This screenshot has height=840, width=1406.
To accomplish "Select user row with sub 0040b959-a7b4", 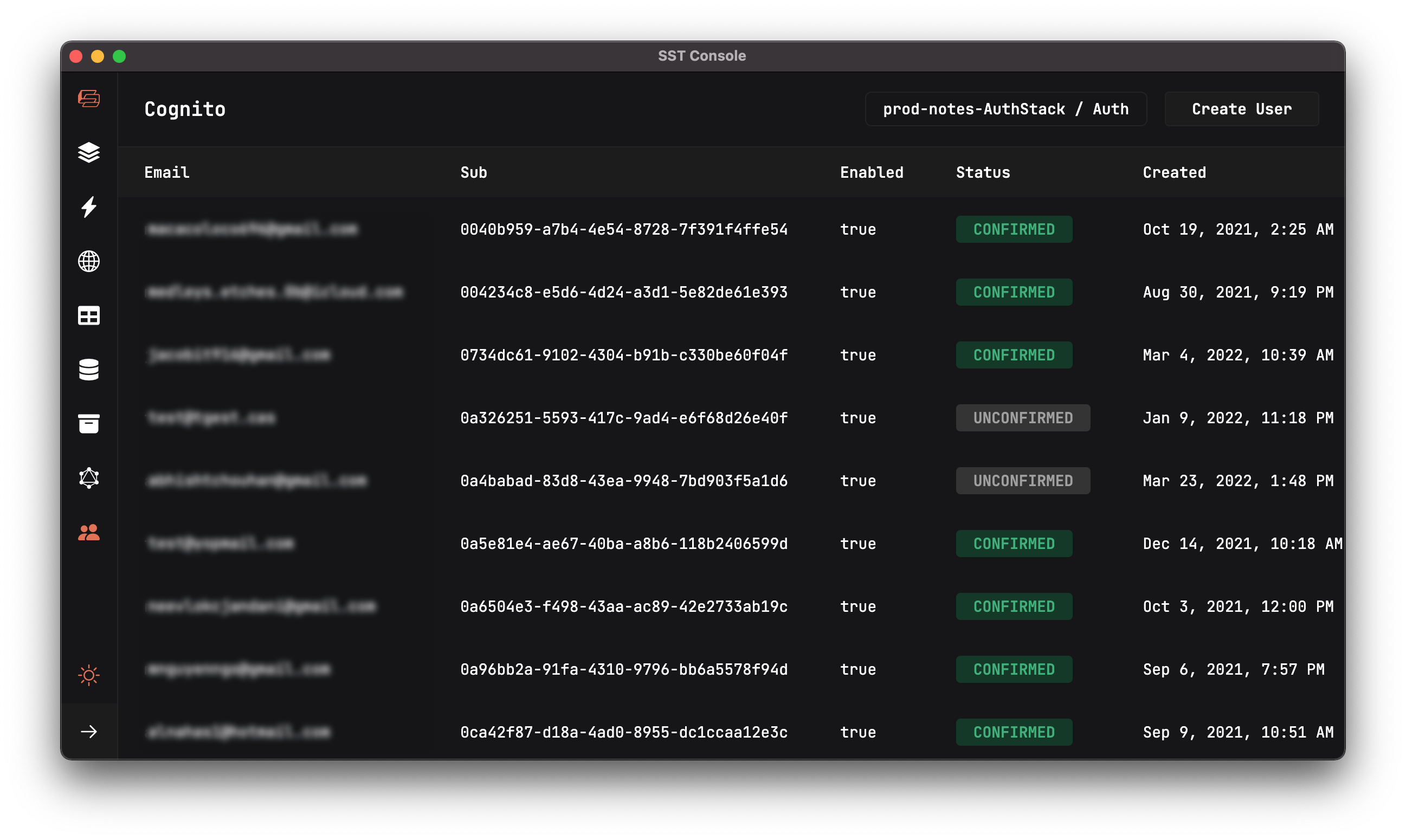I will [624, 229].
